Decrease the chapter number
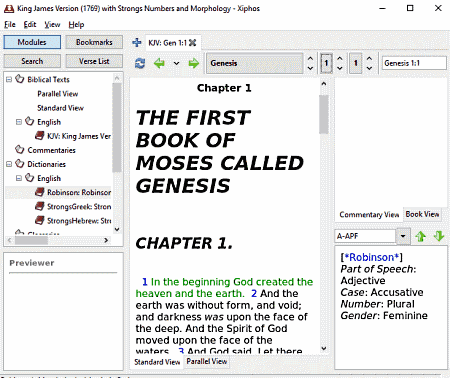450x378 pixels. [340, 68]
